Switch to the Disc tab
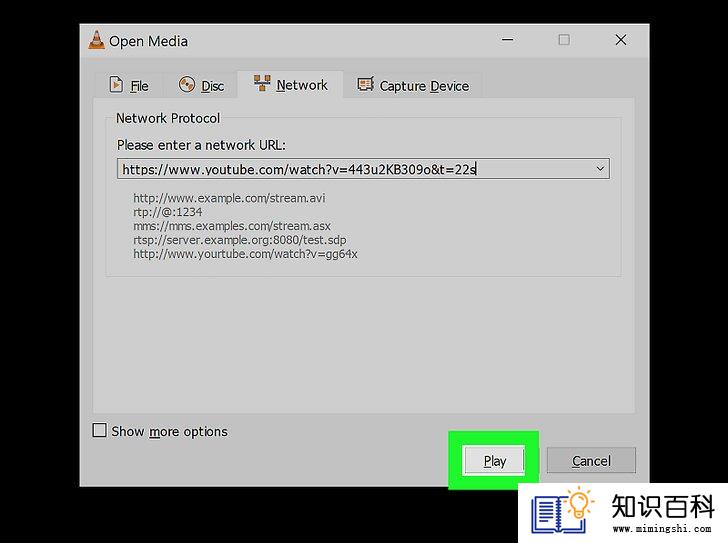The height and width of the screenshot is (543, 728). (201, 85)
